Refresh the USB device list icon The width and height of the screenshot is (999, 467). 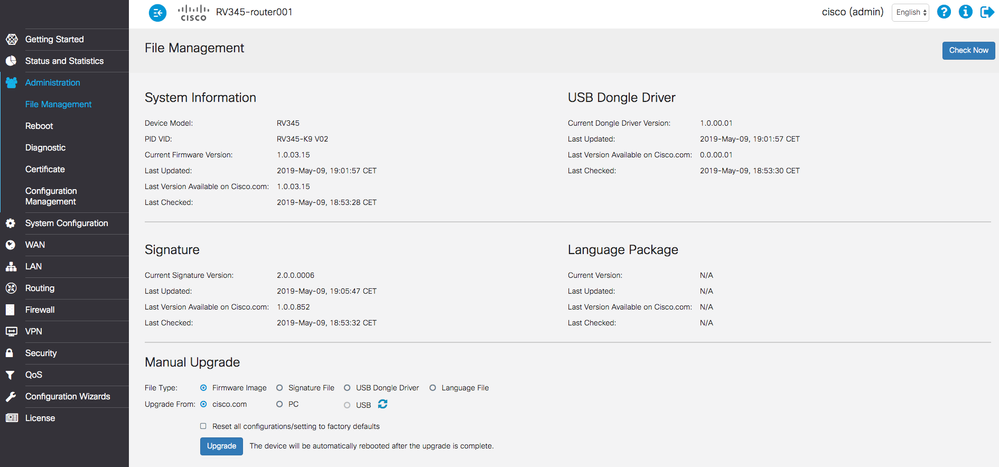(382, 404)
